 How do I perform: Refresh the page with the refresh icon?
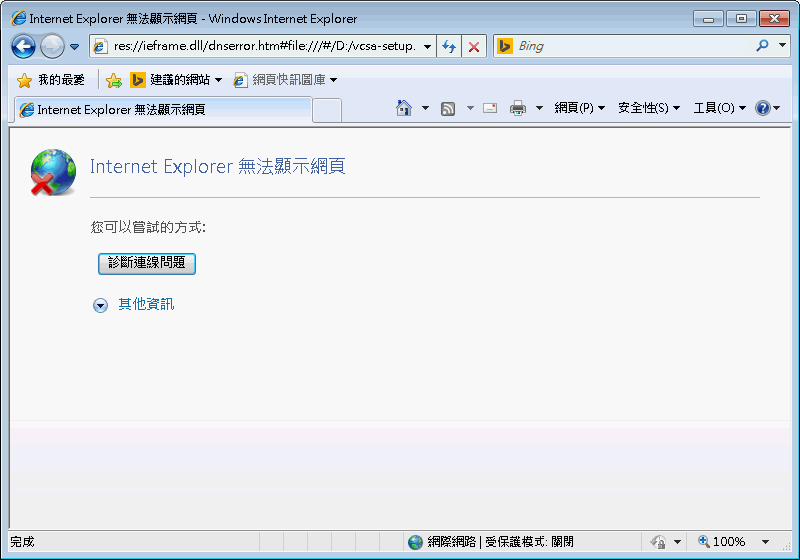coord(449,47)
